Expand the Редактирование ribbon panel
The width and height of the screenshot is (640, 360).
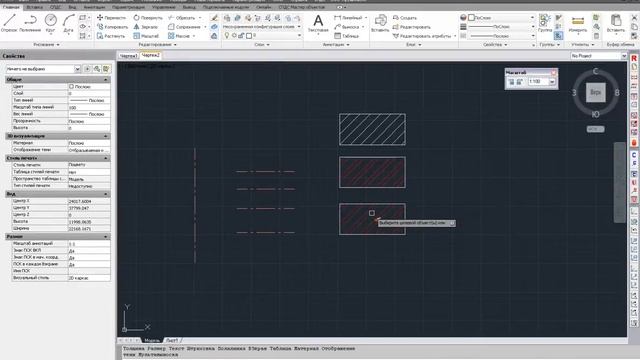[158, 44]
